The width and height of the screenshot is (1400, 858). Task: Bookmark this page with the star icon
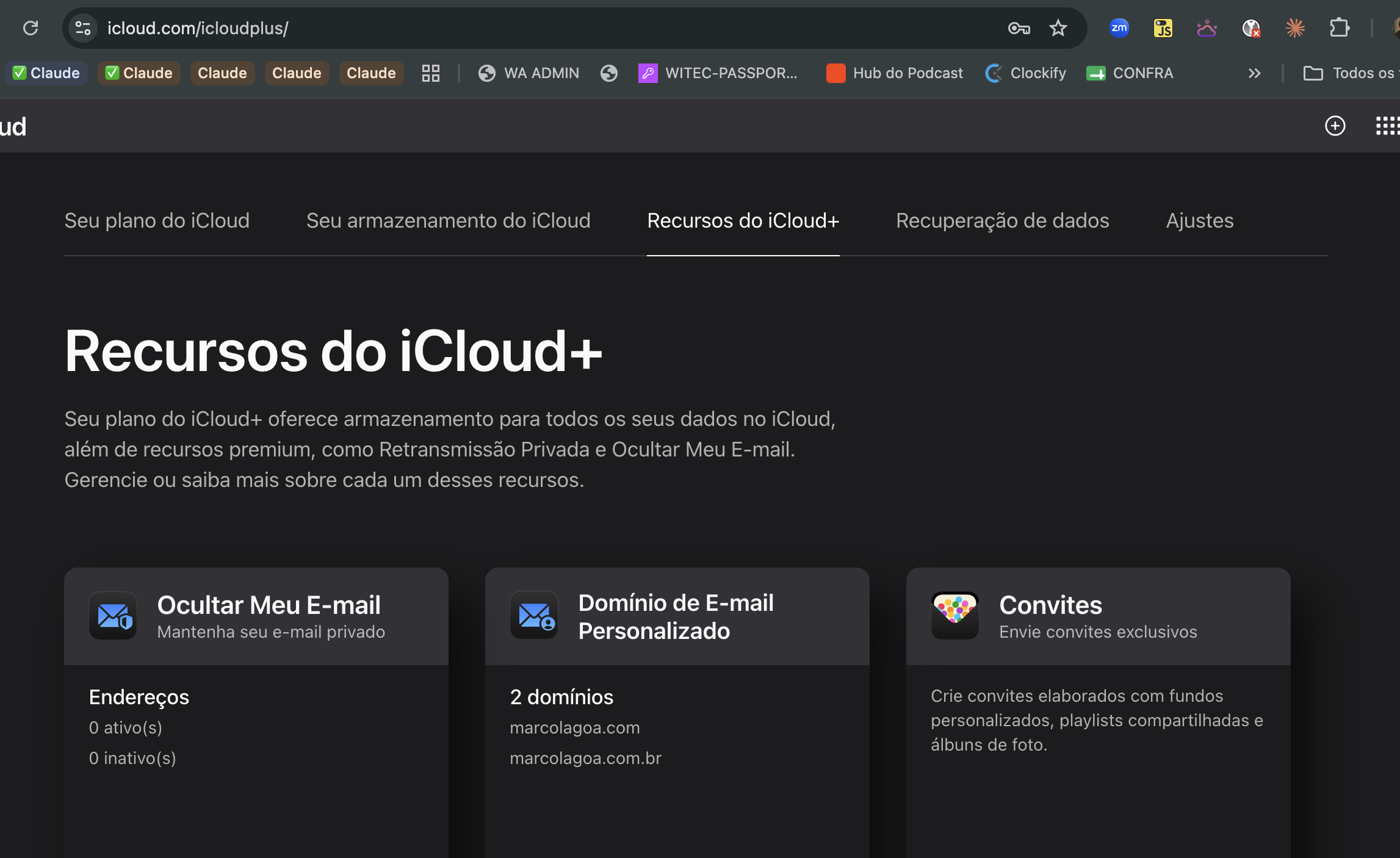pyautogui.click(x=1058, y=28)
